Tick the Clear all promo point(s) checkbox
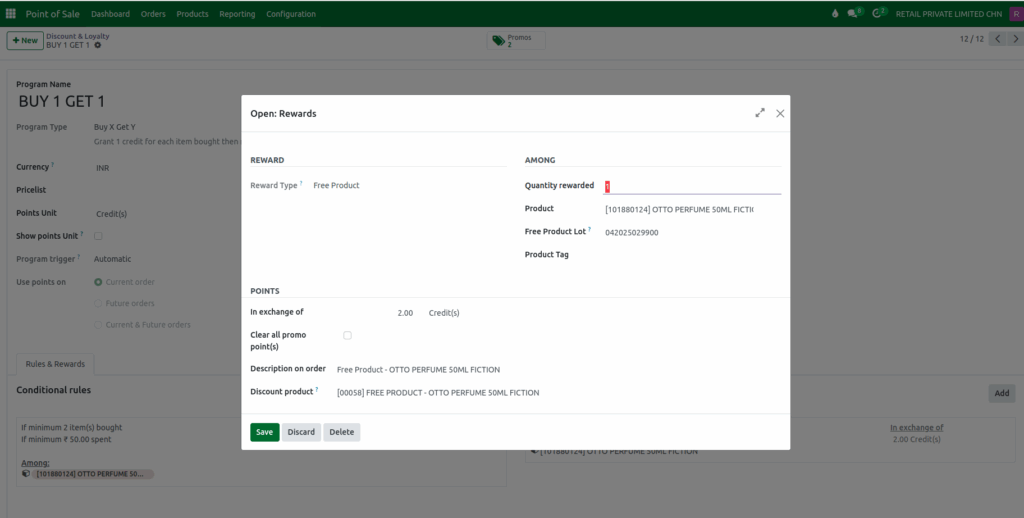This screenshot has height=518, width=1024. 347,335
